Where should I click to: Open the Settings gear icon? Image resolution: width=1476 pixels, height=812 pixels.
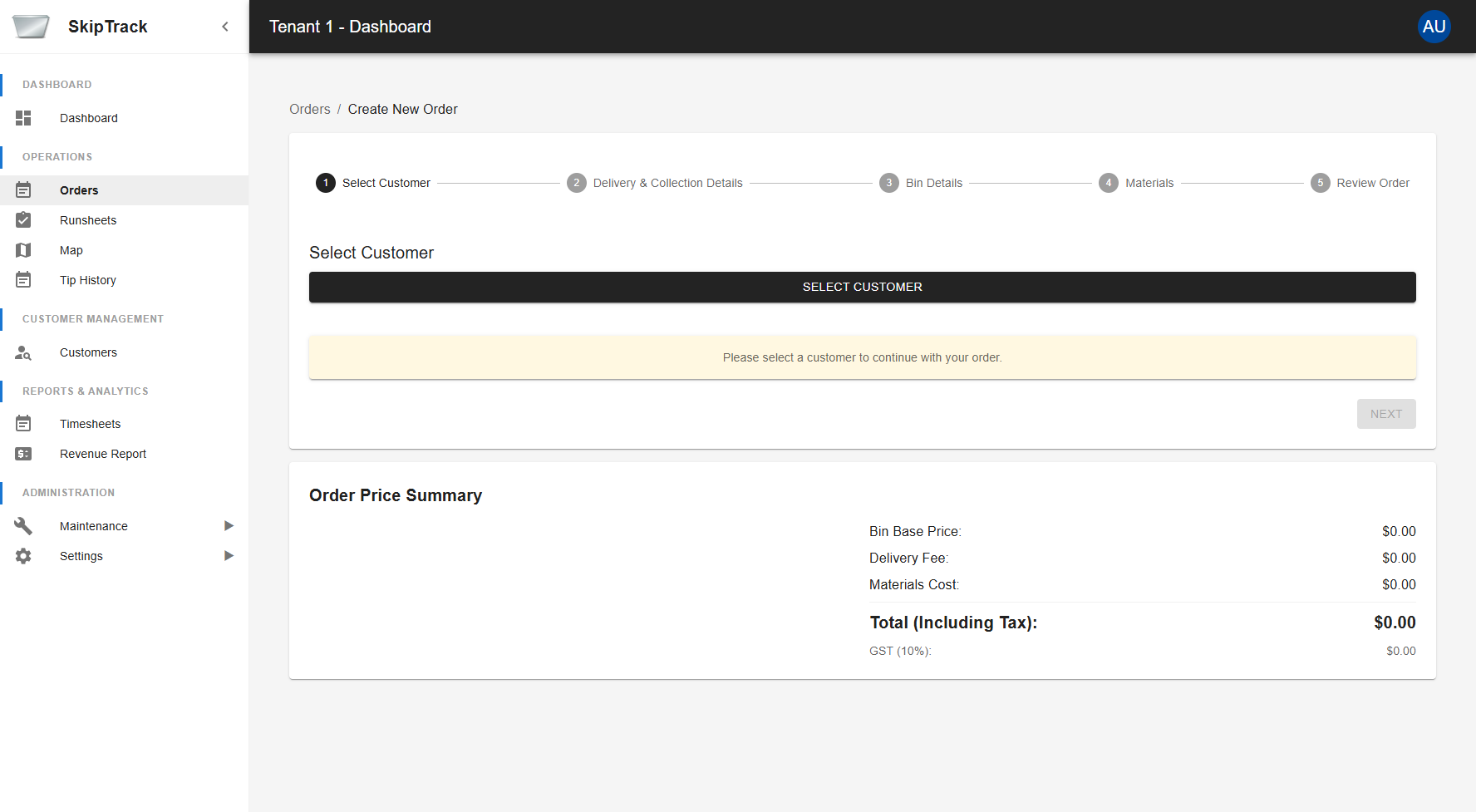[23, 555]
